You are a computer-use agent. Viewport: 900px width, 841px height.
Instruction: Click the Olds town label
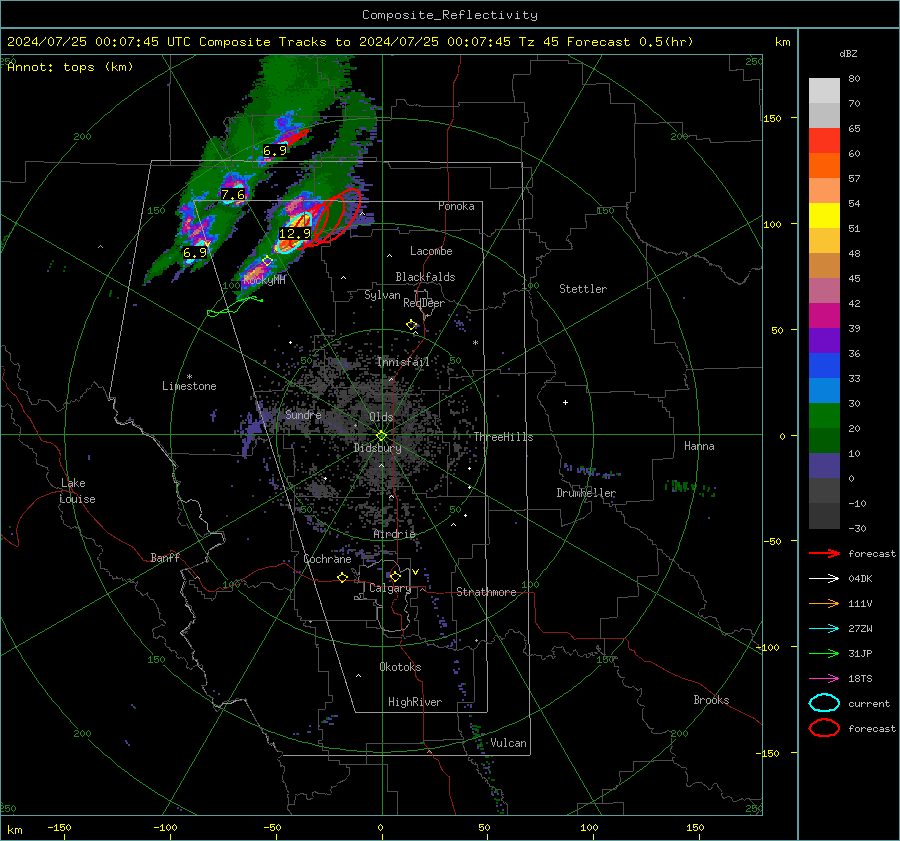coord(381,417)
